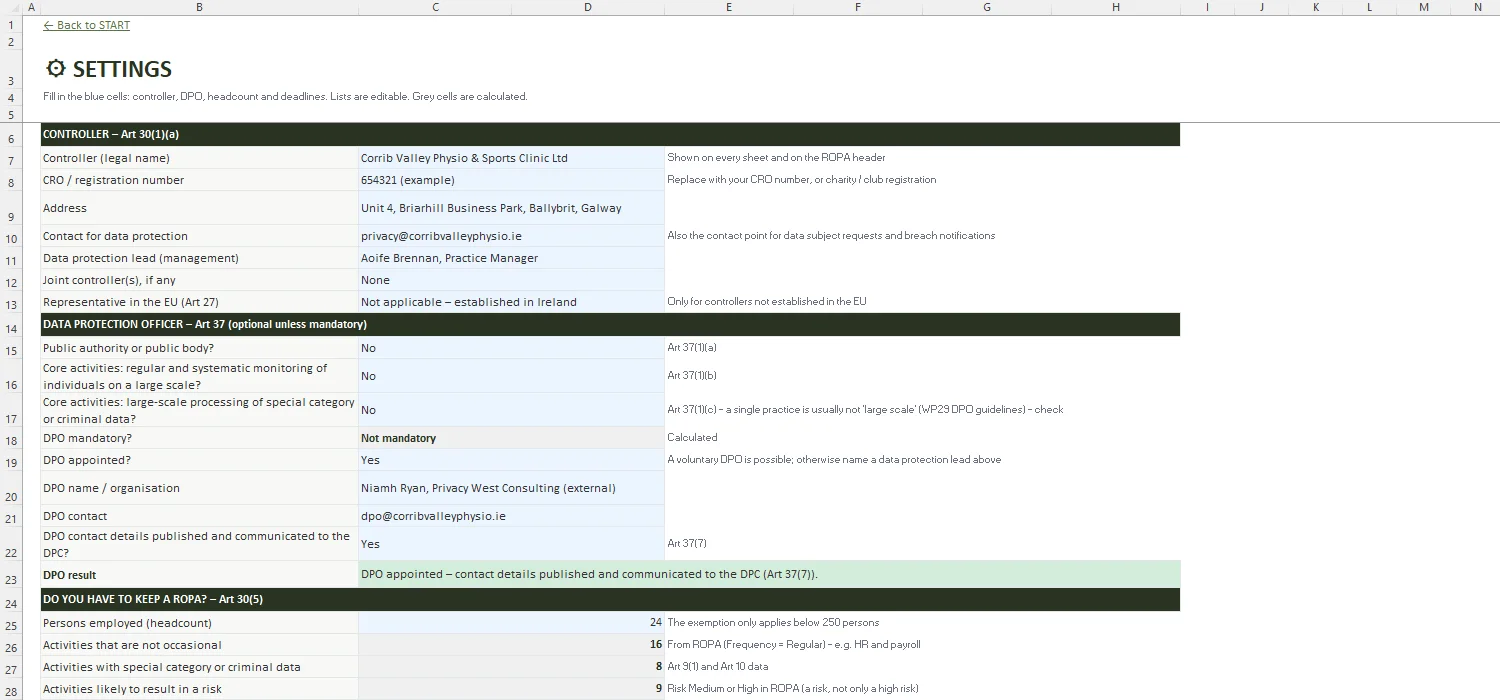Select the 'Controller (legal name)' label cell

[x=199, y=158]
